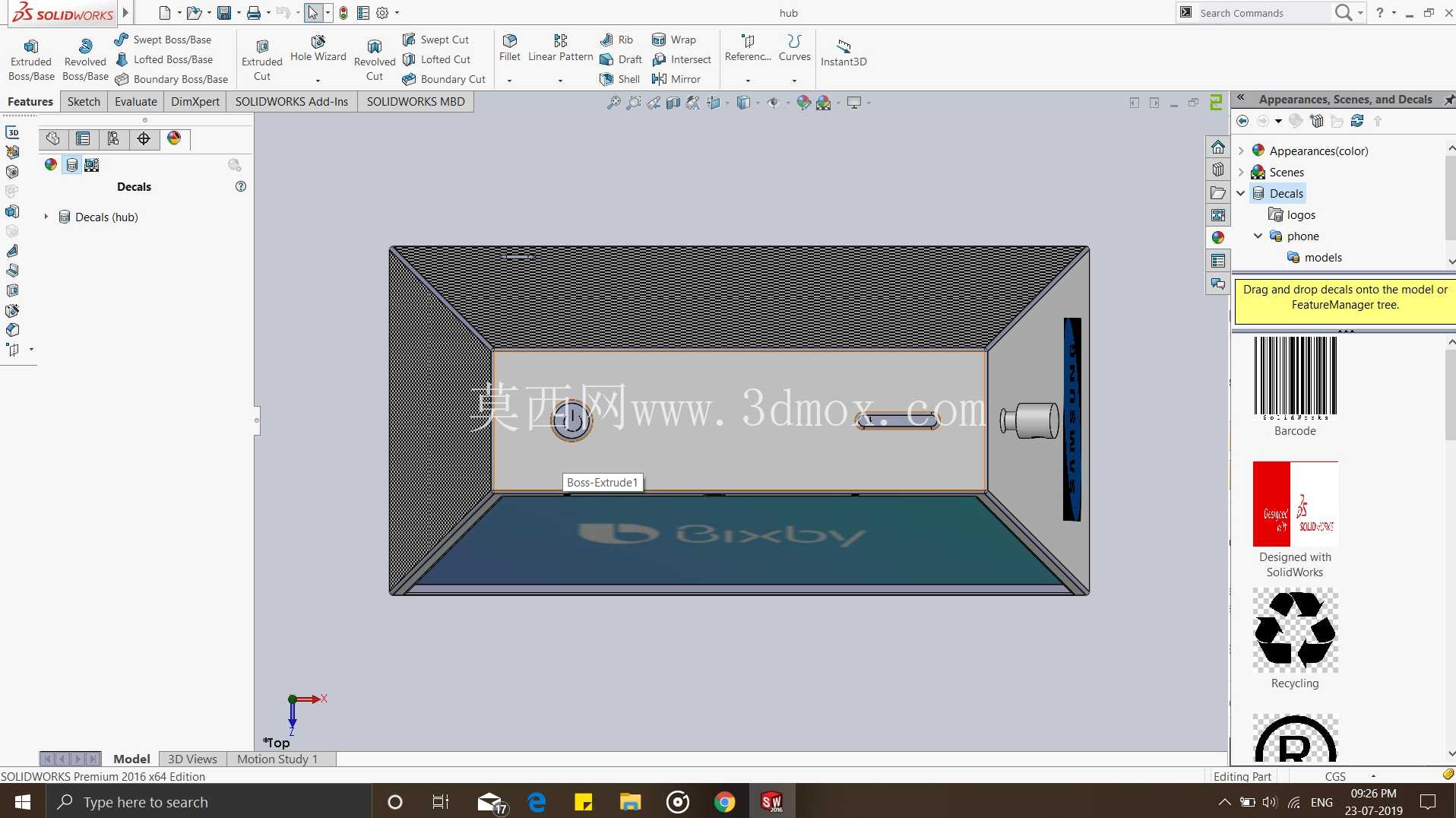Toggle Instant3D mode
The image size is (1456, 818).
844,52
